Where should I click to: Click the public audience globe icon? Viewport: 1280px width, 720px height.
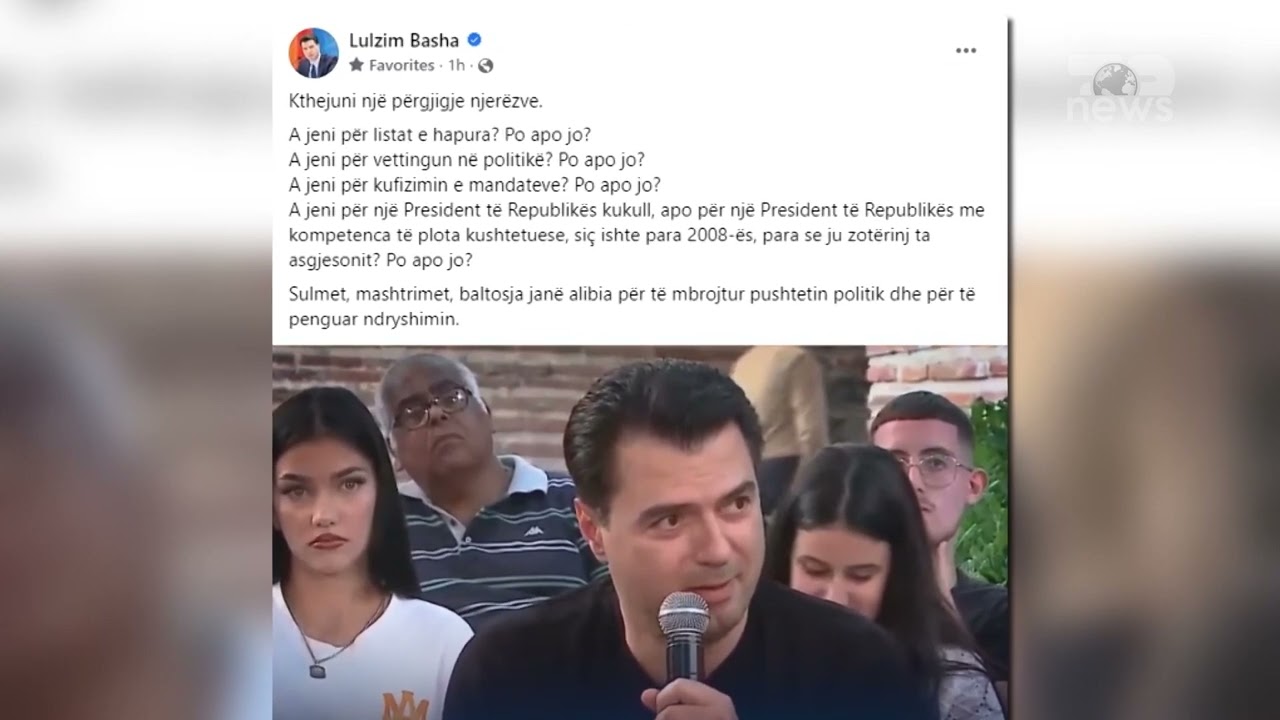(486, 65)
